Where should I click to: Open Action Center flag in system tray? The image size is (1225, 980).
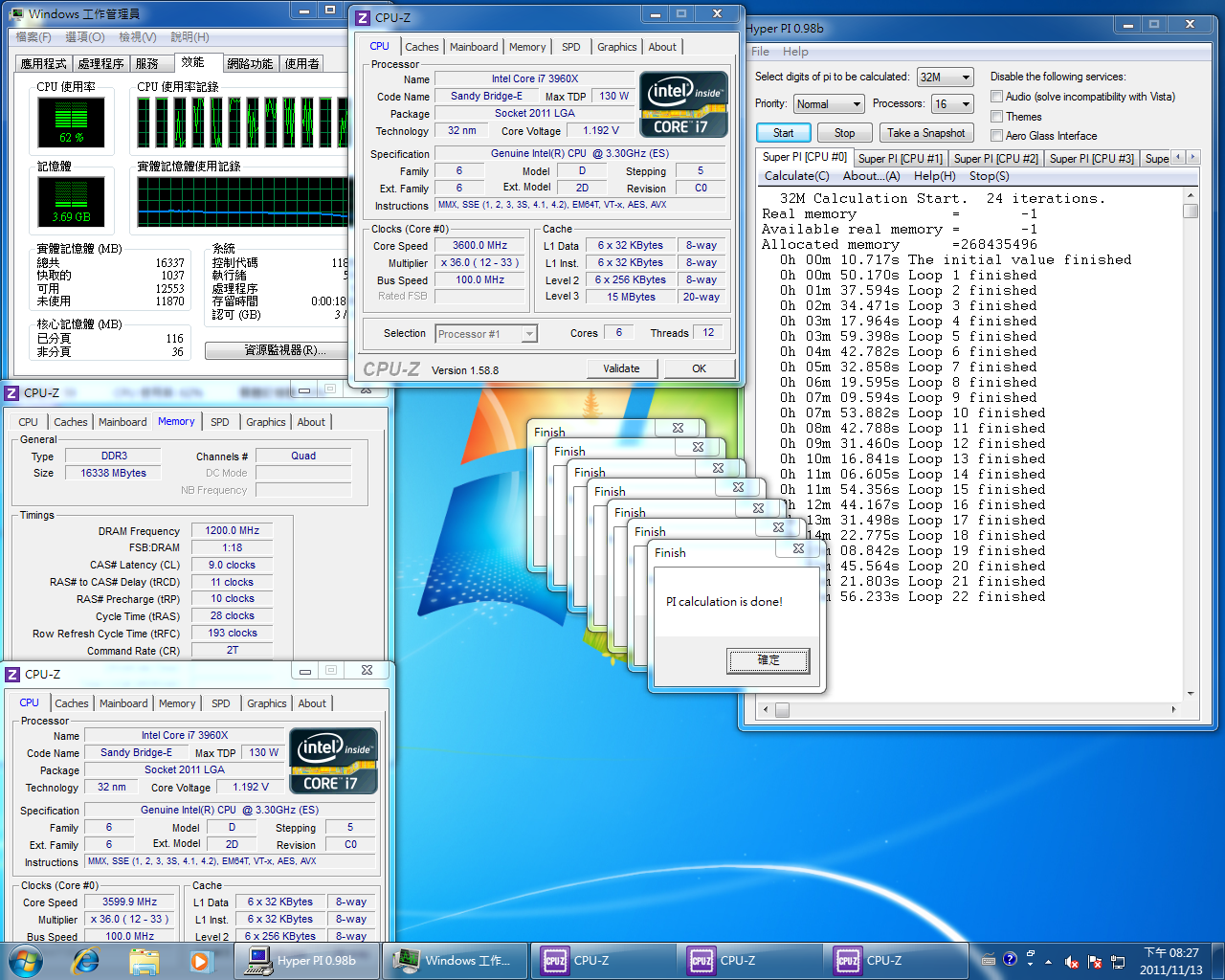tap(1095, 962)
